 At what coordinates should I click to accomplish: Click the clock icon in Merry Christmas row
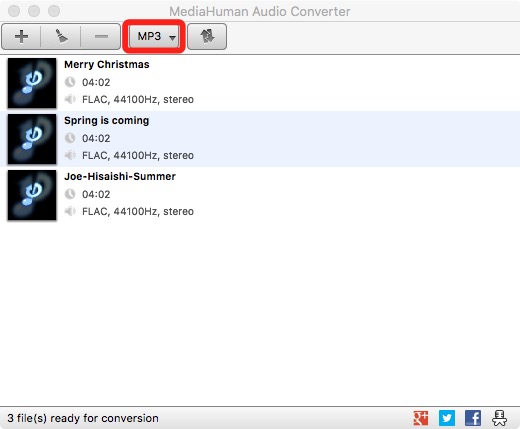pyautogui.click(x=70, y=82)
